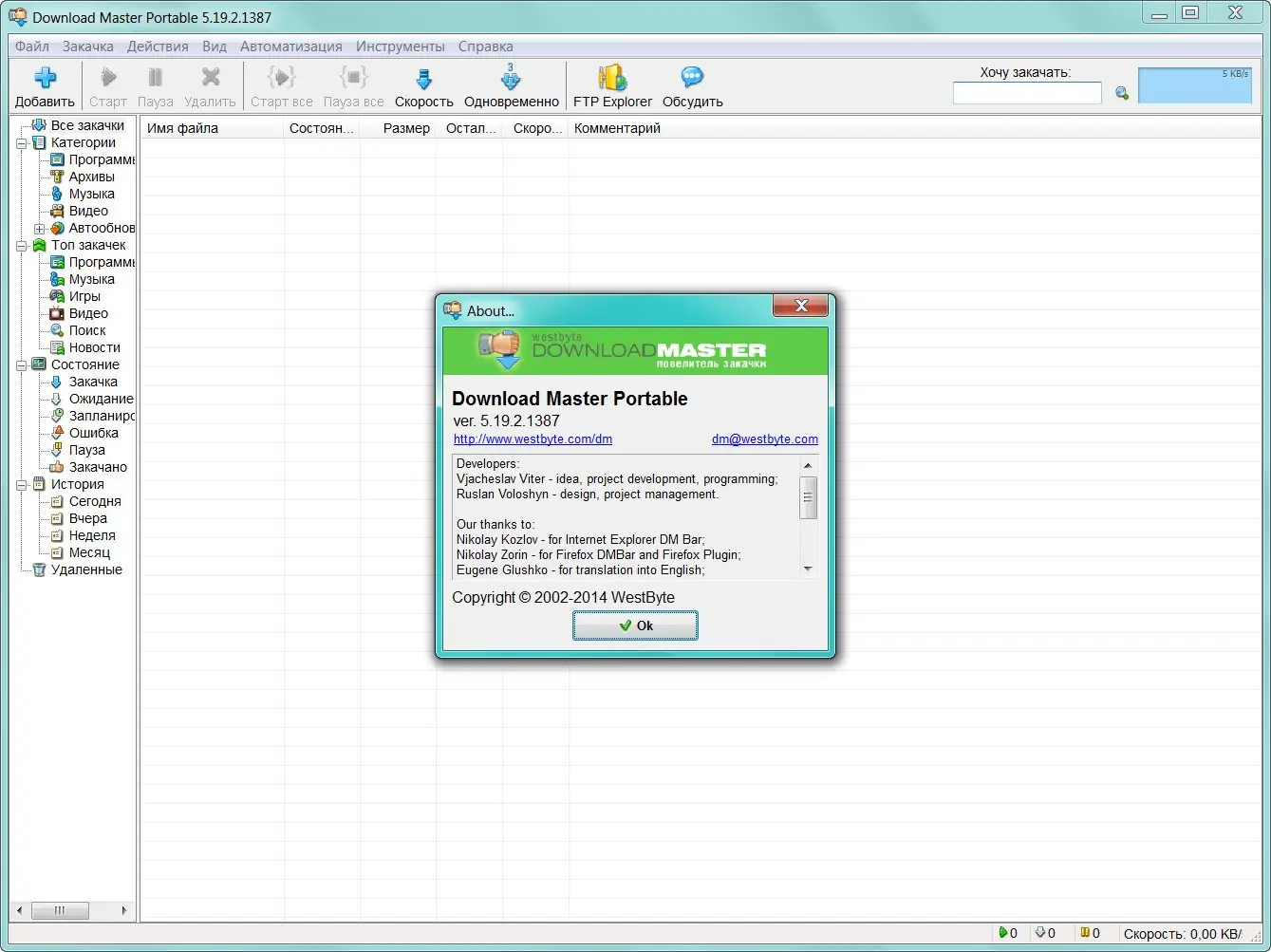Click the magnifier search icon beside Хочу закачать
Screen dimensions: 1271x952
pyautogui.click(x=1121, y=92)
